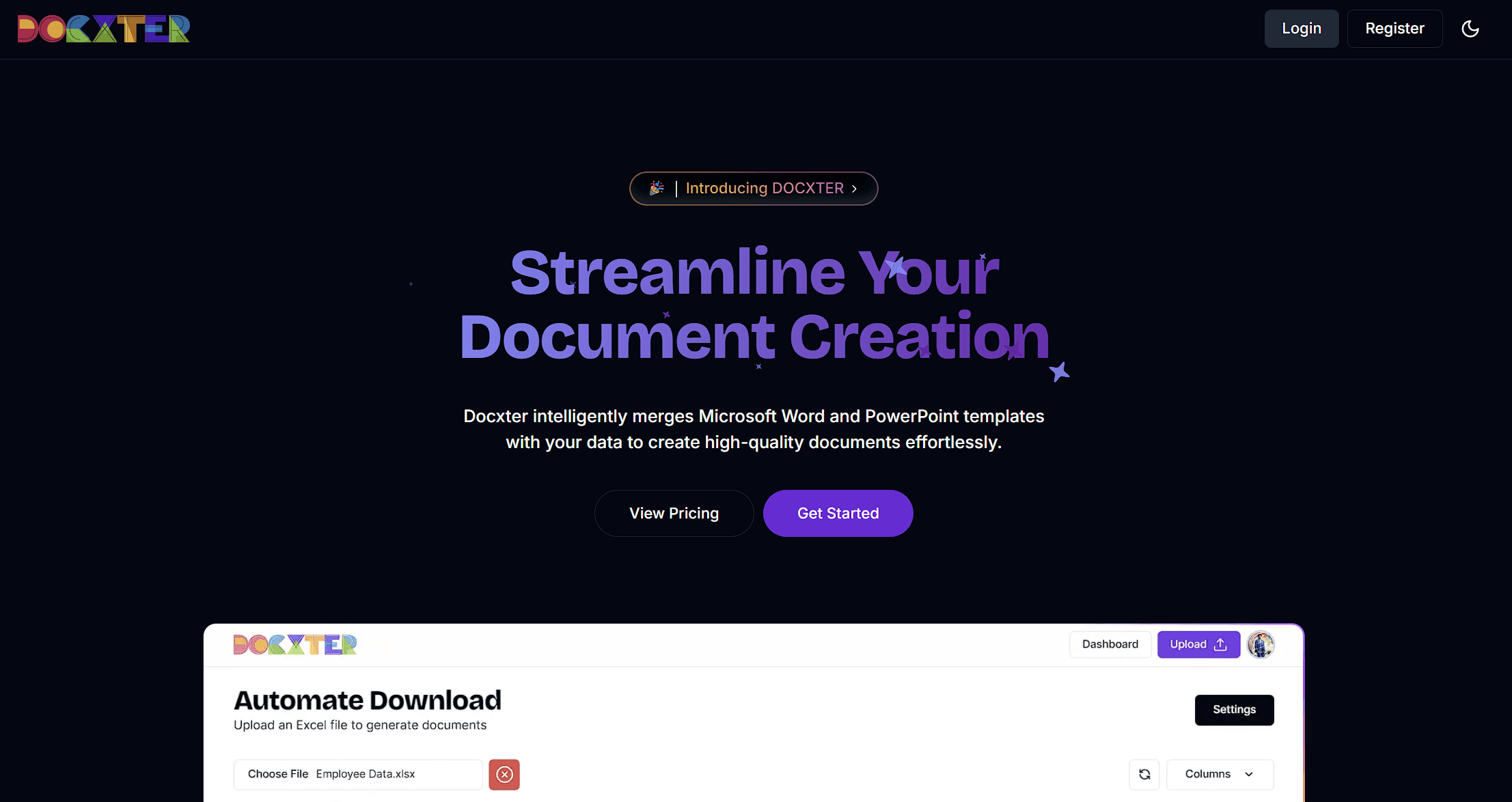Go to the Dashboard tab
Screen dimensions: 1512x802
pos(1110,644)
